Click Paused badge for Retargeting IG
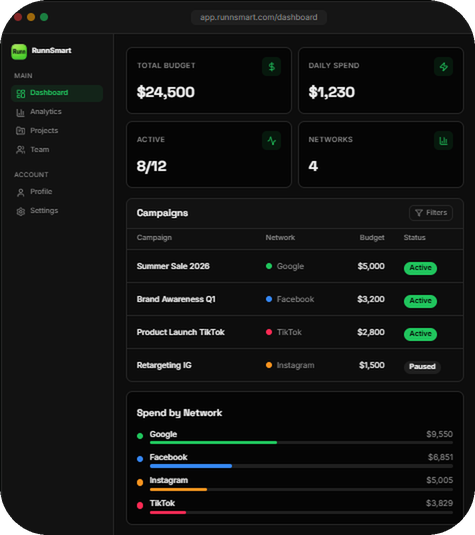The image size is (475, 535). [422, 367]
